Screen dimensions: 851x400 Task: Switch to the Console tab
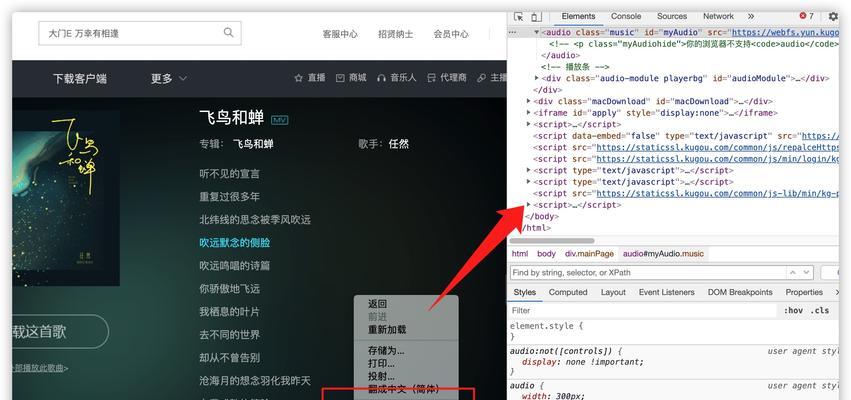[626, 16]
